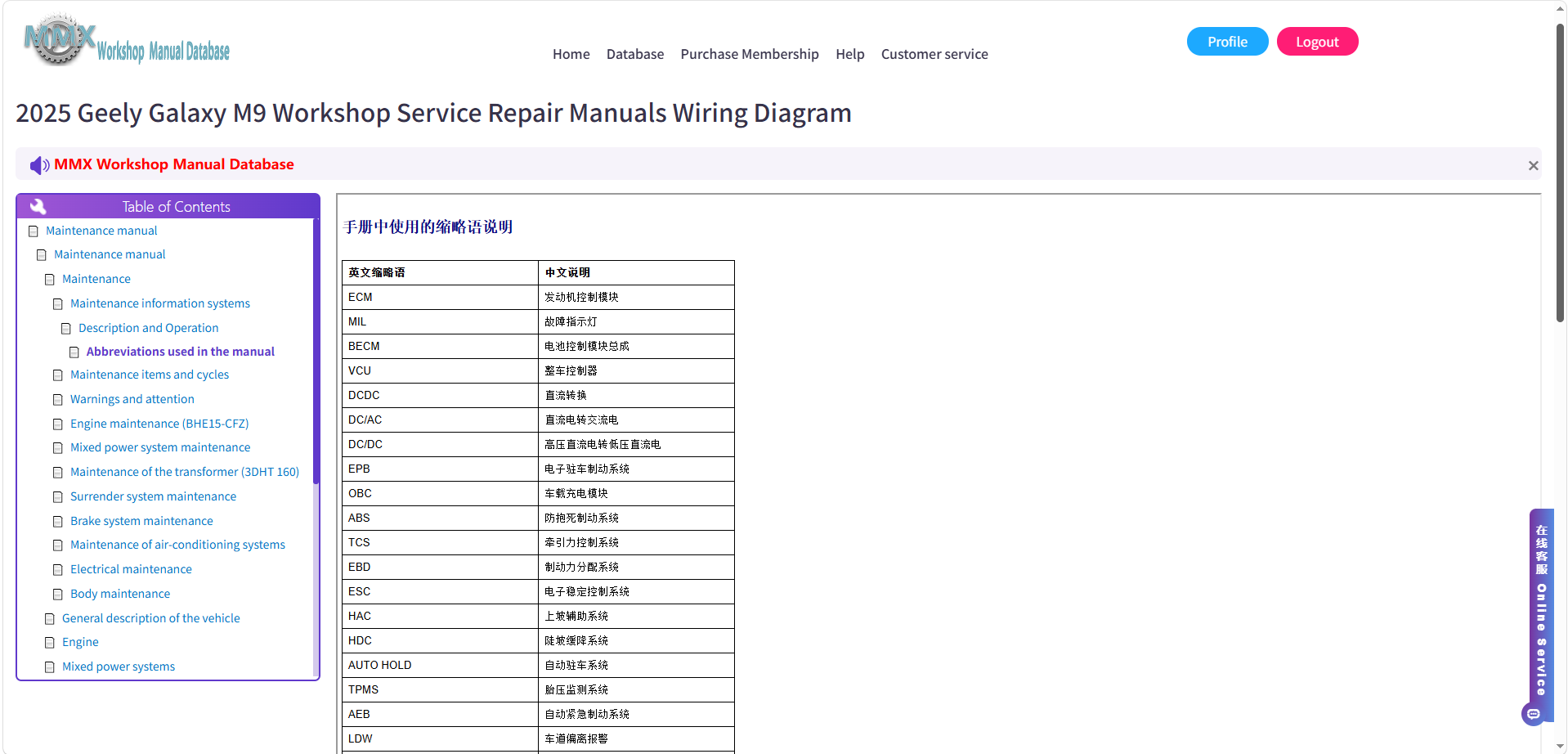Click the 中文说明 column header

point(637,272)
